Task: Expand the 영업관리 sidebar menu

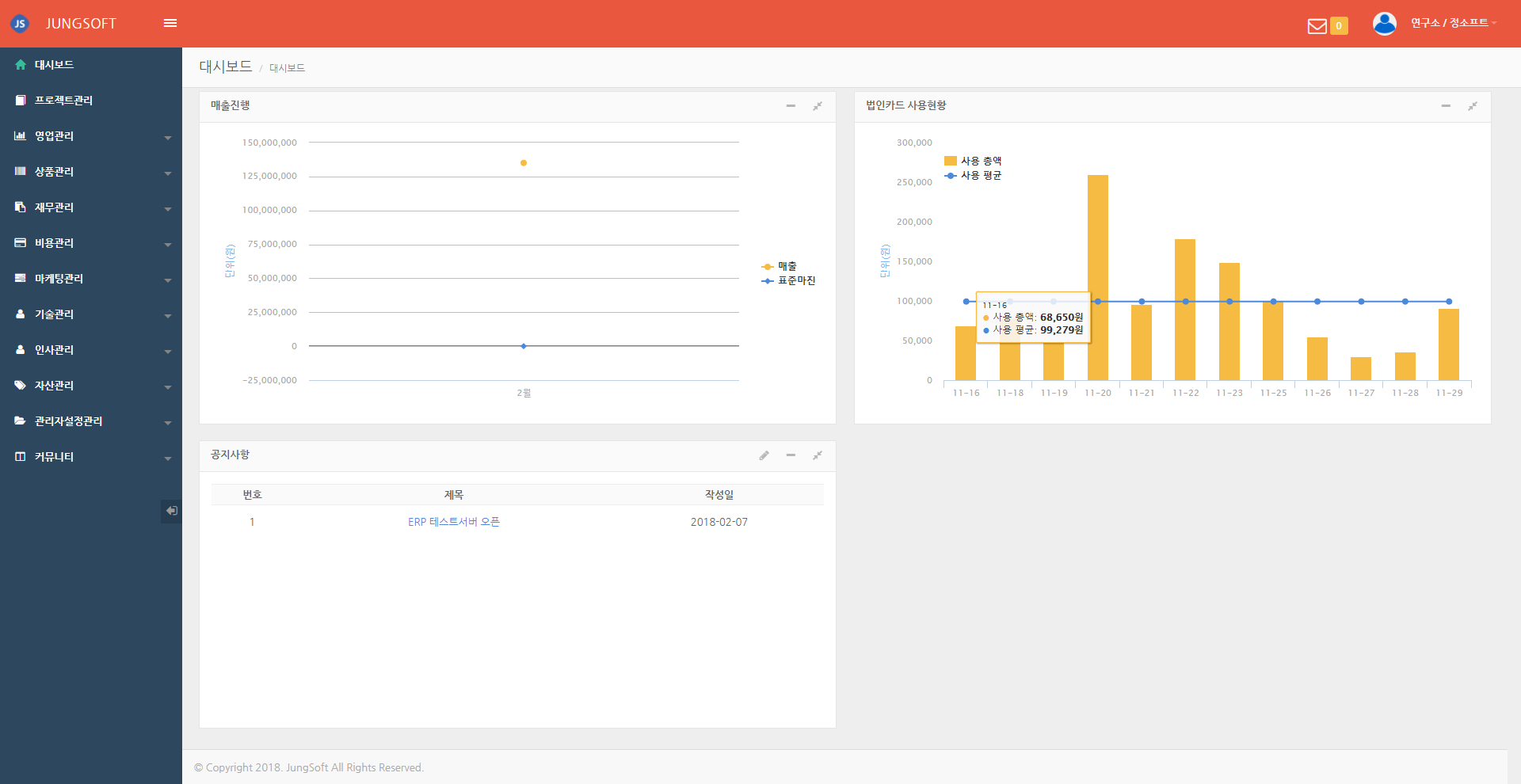Action: [91, 136]
